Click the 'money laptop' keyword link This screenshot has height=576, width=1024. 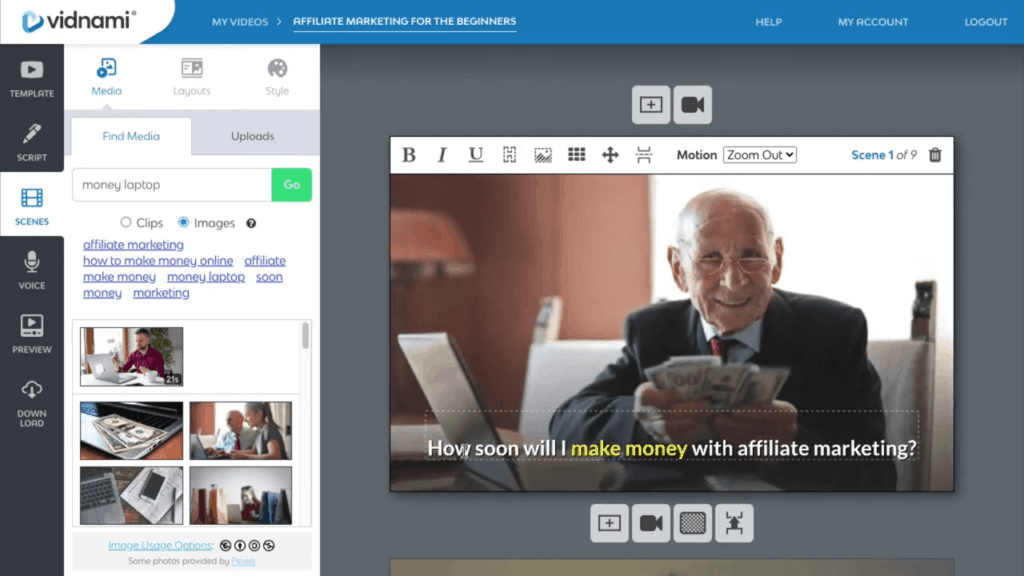pos(206,277)
